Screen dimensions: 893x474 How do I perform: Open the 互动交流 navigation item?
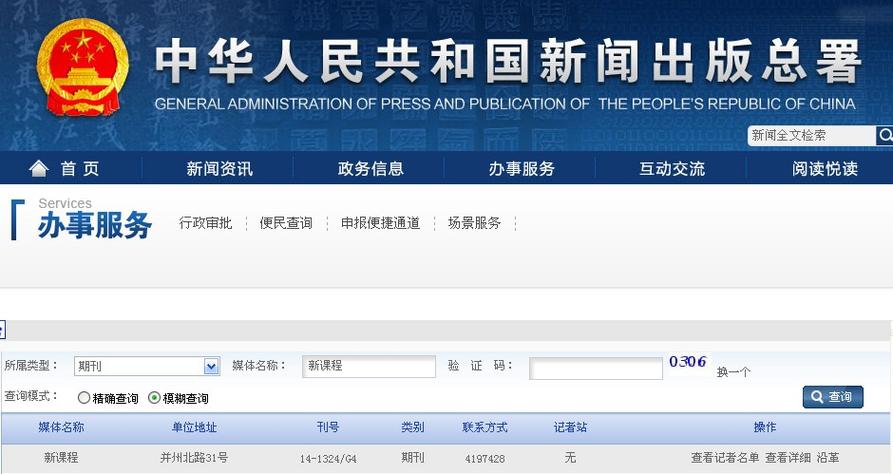click(x=672, y=169)
